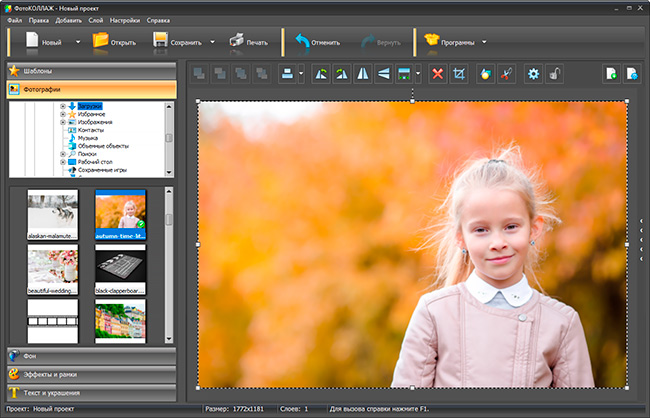Open the Файл menu

click(15, 20)
